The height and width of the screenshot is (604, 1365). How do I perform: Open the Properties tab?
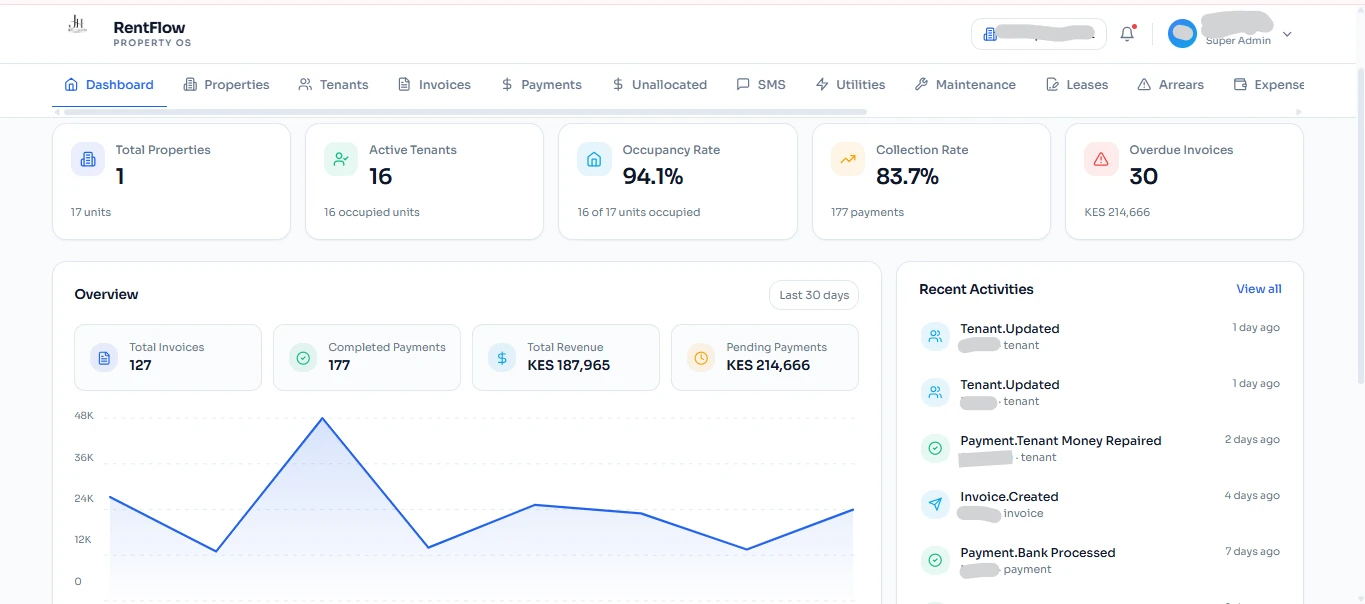pyautogui.click(x=226, y=85)
